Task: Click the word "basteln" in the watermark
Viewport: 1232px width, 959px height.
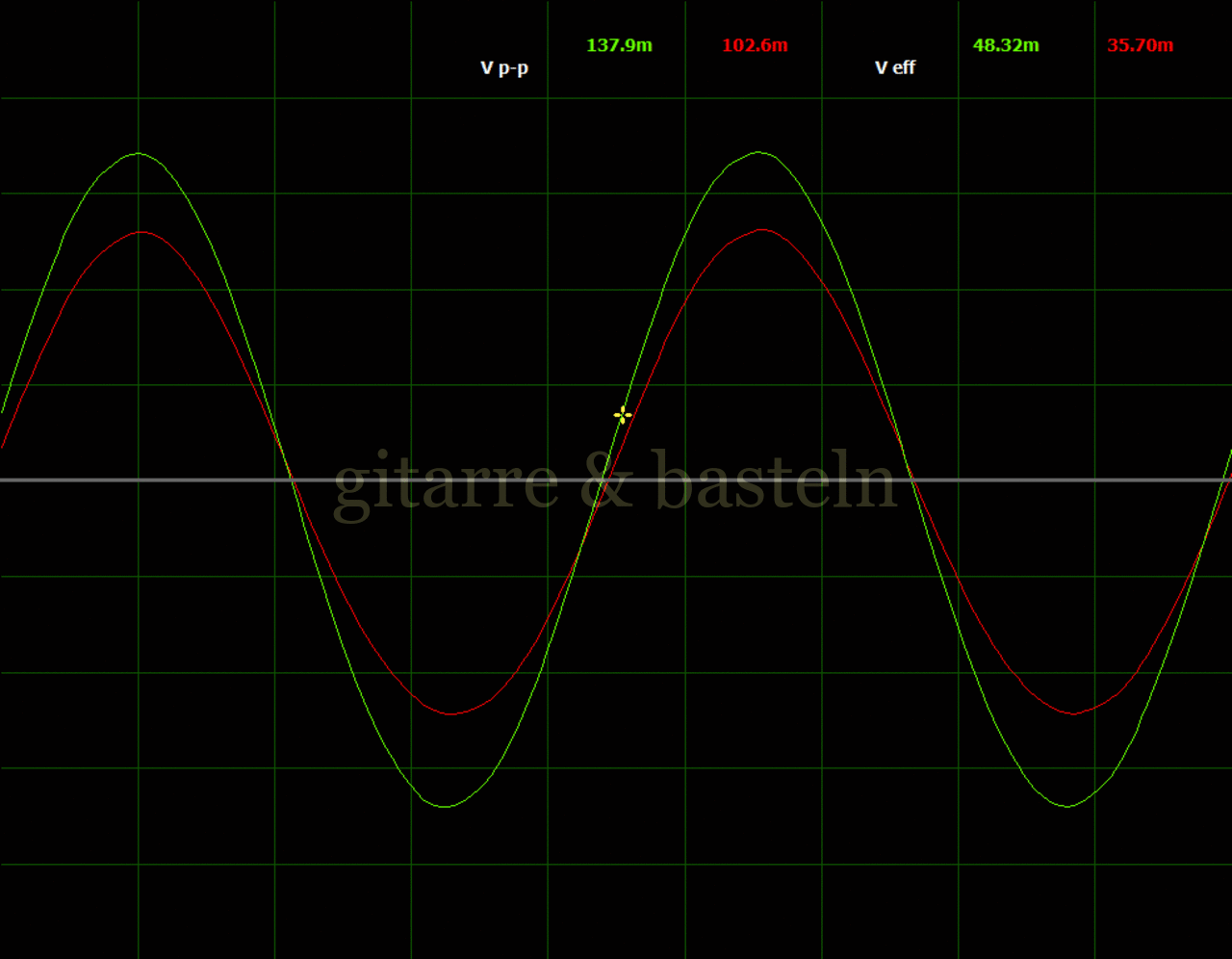Action: [x=775, y=481]
